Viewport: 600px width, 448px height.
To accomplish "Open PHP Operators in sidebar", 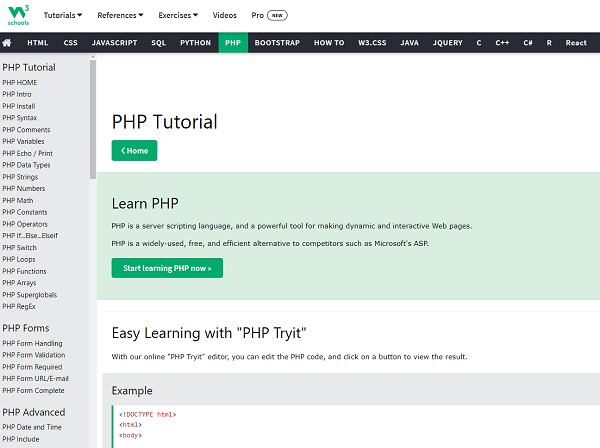I will (25, 224).
